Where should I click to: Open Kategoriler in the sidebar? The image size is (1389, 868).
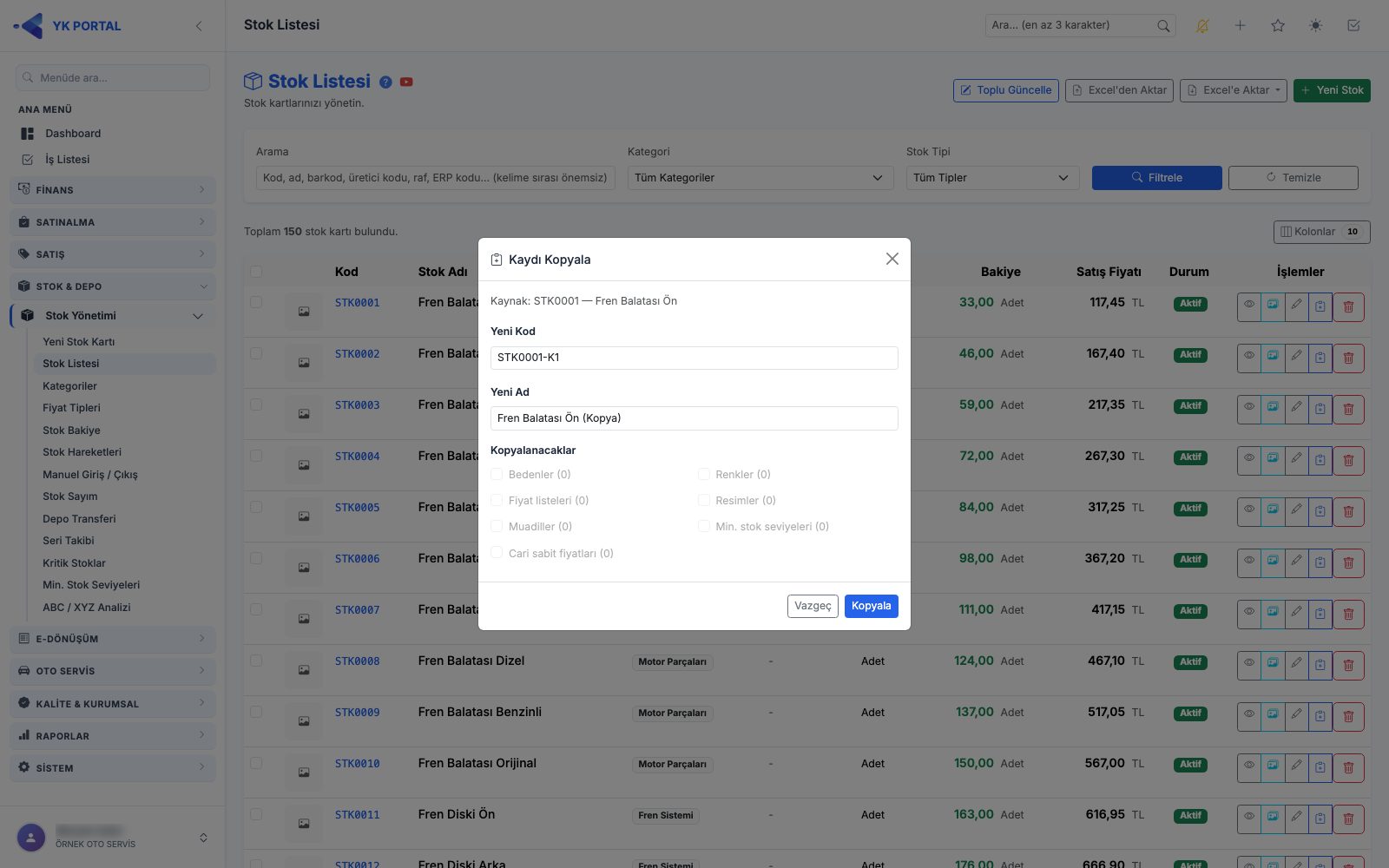click(x=69, y=386)
